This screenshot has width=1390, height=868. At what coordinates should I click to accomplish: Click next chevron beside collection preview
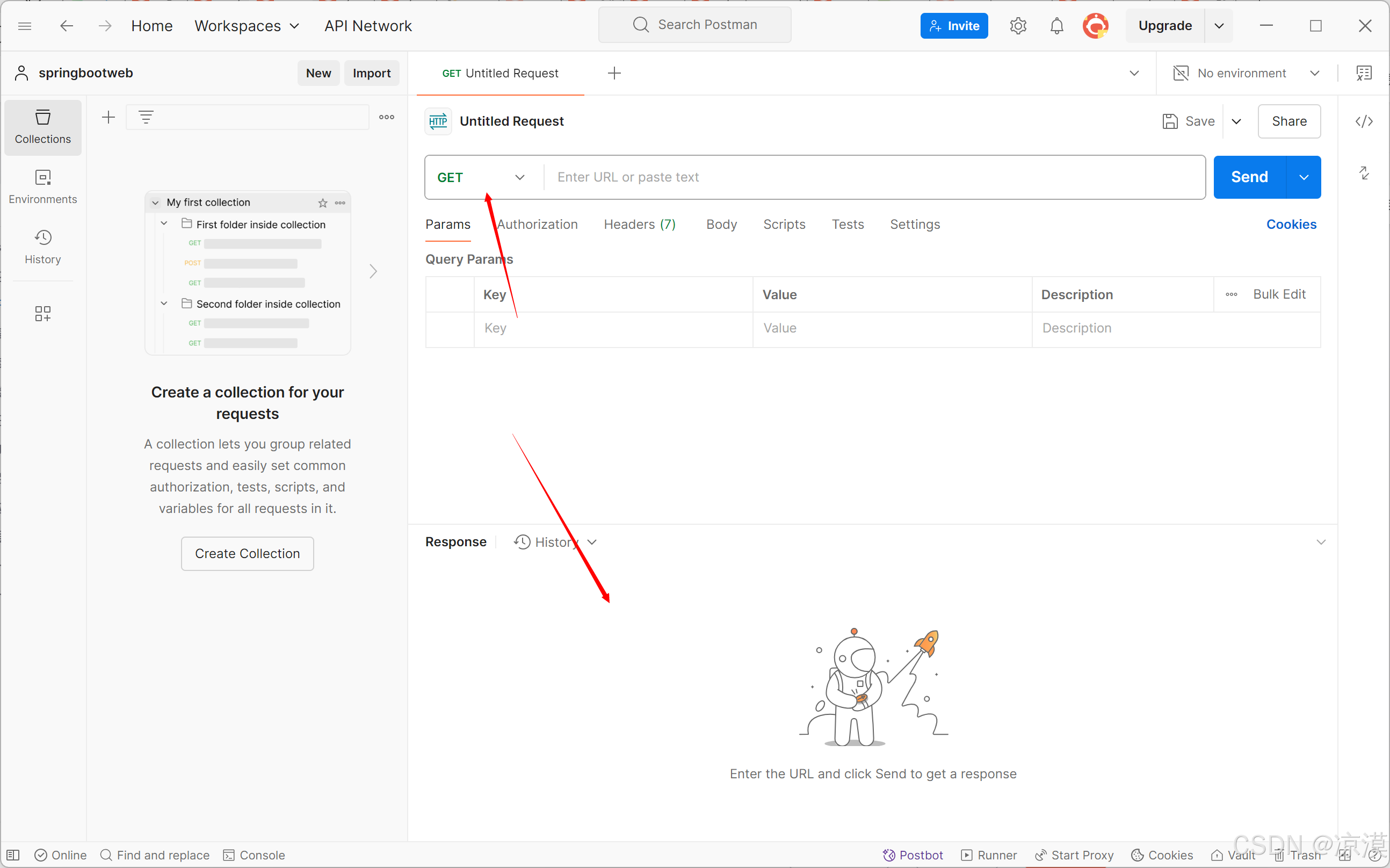[373, 271]
